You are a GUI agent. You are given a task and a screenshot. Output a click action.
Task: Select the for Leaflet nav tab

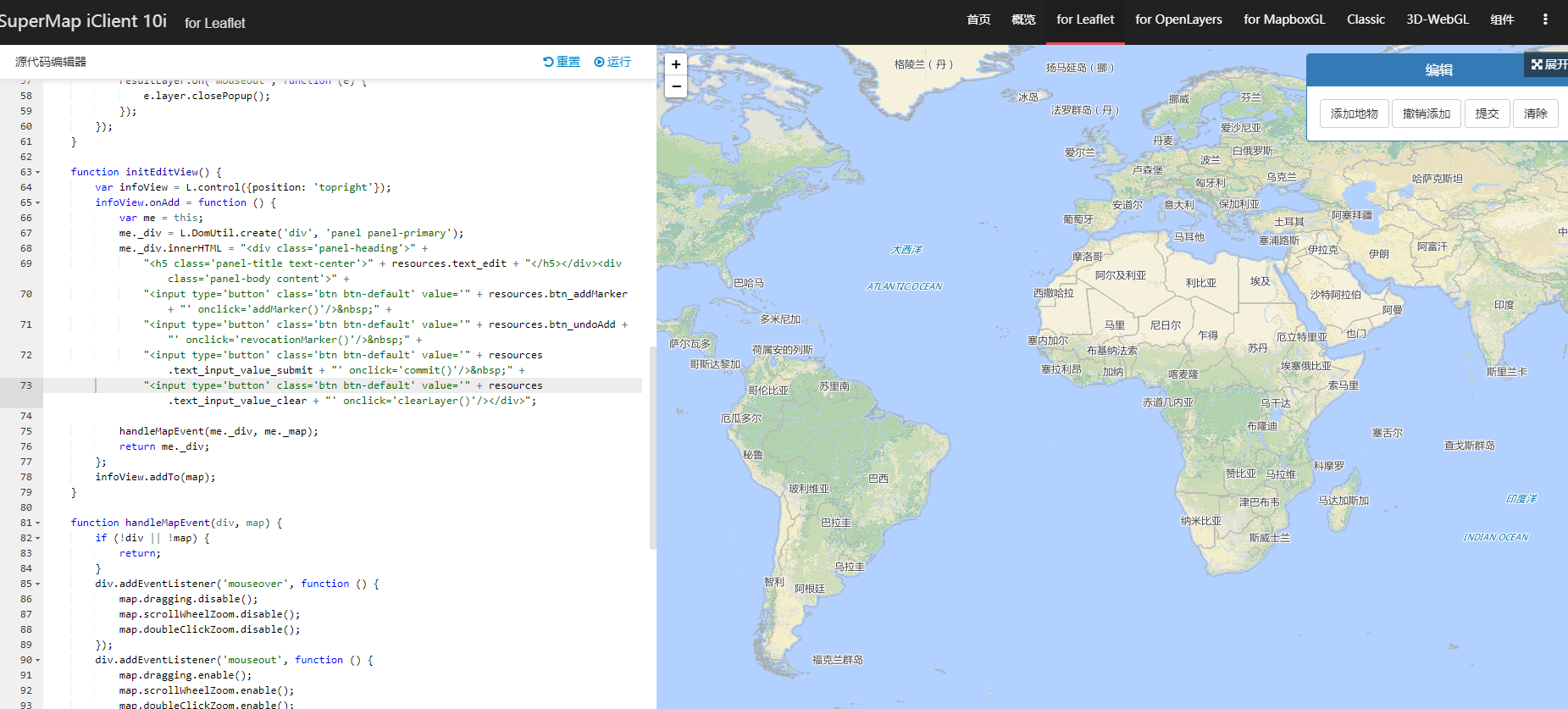click(x=1085, y=19)
